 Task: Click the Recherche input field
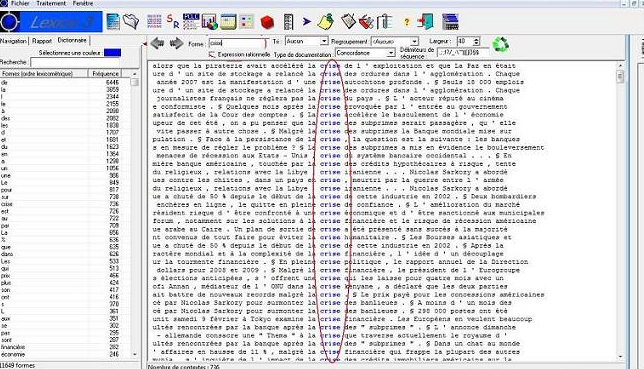75,62
